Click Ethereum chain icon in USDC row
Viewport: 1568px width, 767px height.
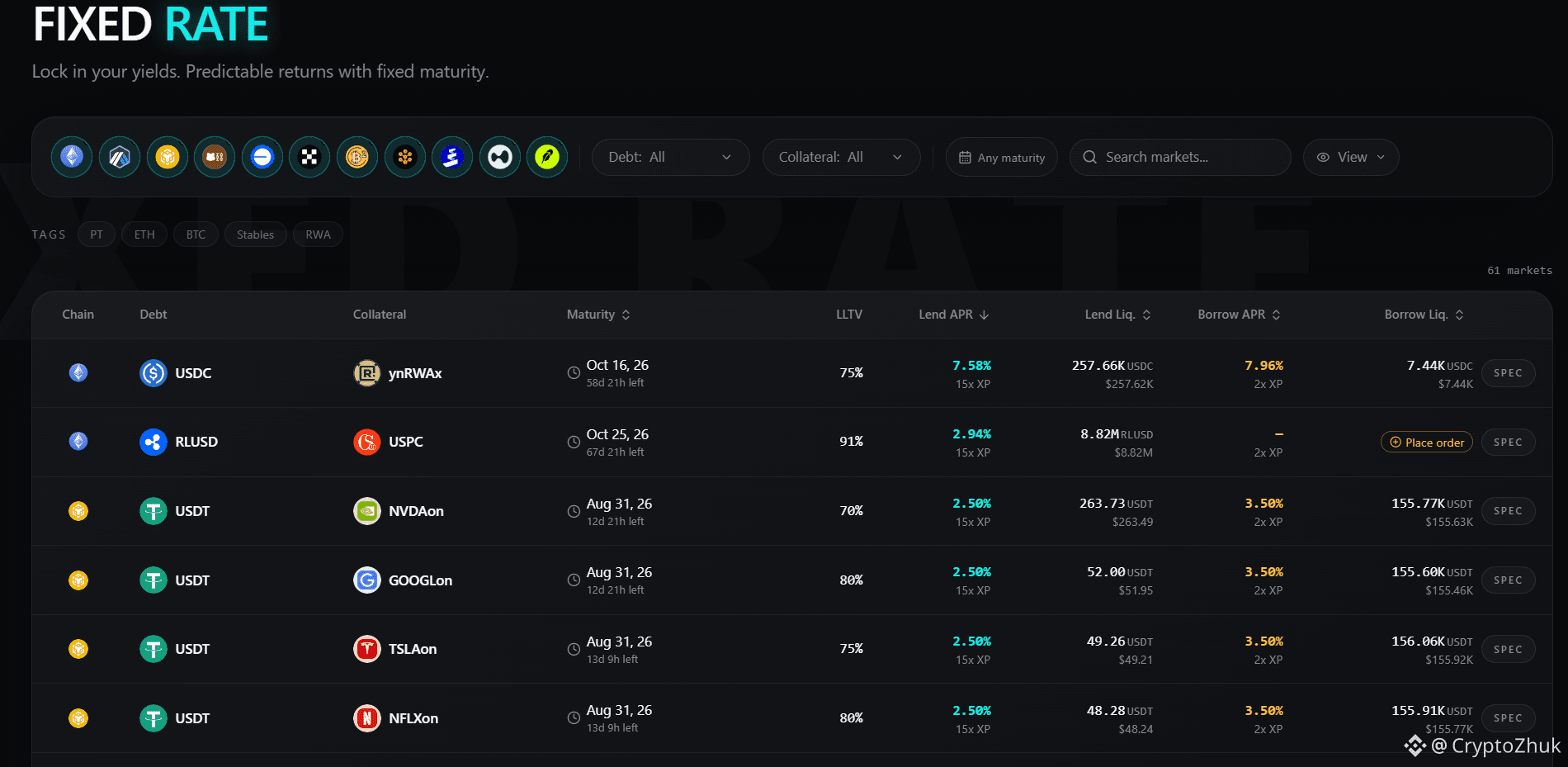[x=78, y=373]
